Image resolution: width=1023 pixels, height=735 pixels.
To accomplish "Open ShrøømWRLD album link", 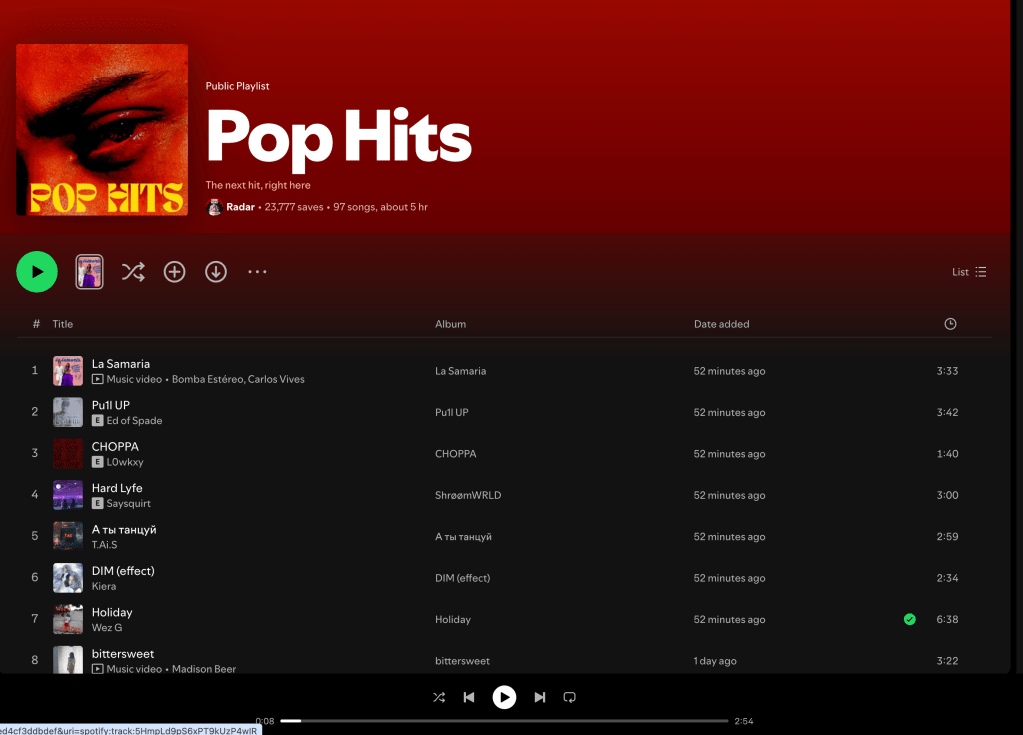I will point(468,495).
